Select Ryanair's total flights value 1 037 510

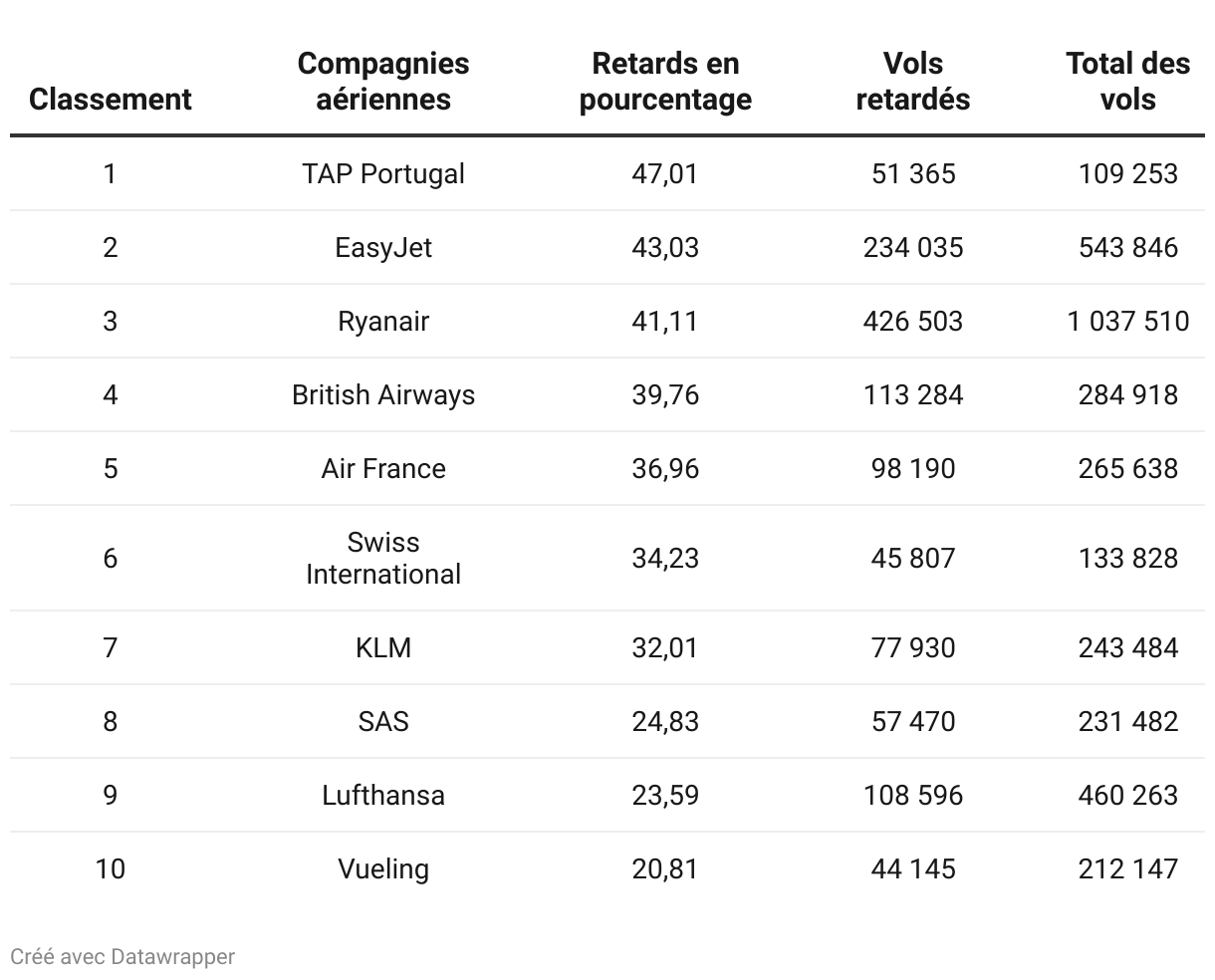(1127, 322)
